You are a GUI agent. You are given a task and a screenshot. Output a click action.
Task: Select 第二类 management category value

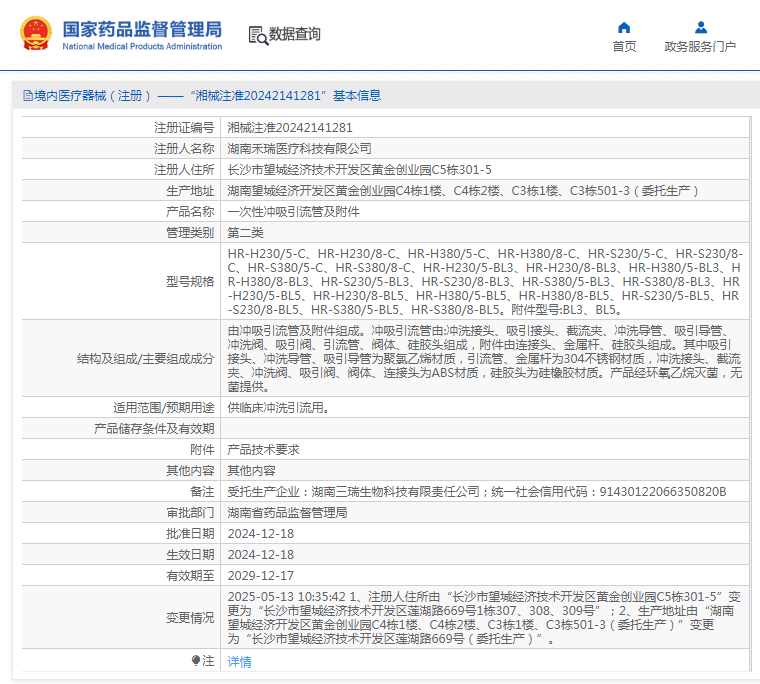tap(245, 233)
